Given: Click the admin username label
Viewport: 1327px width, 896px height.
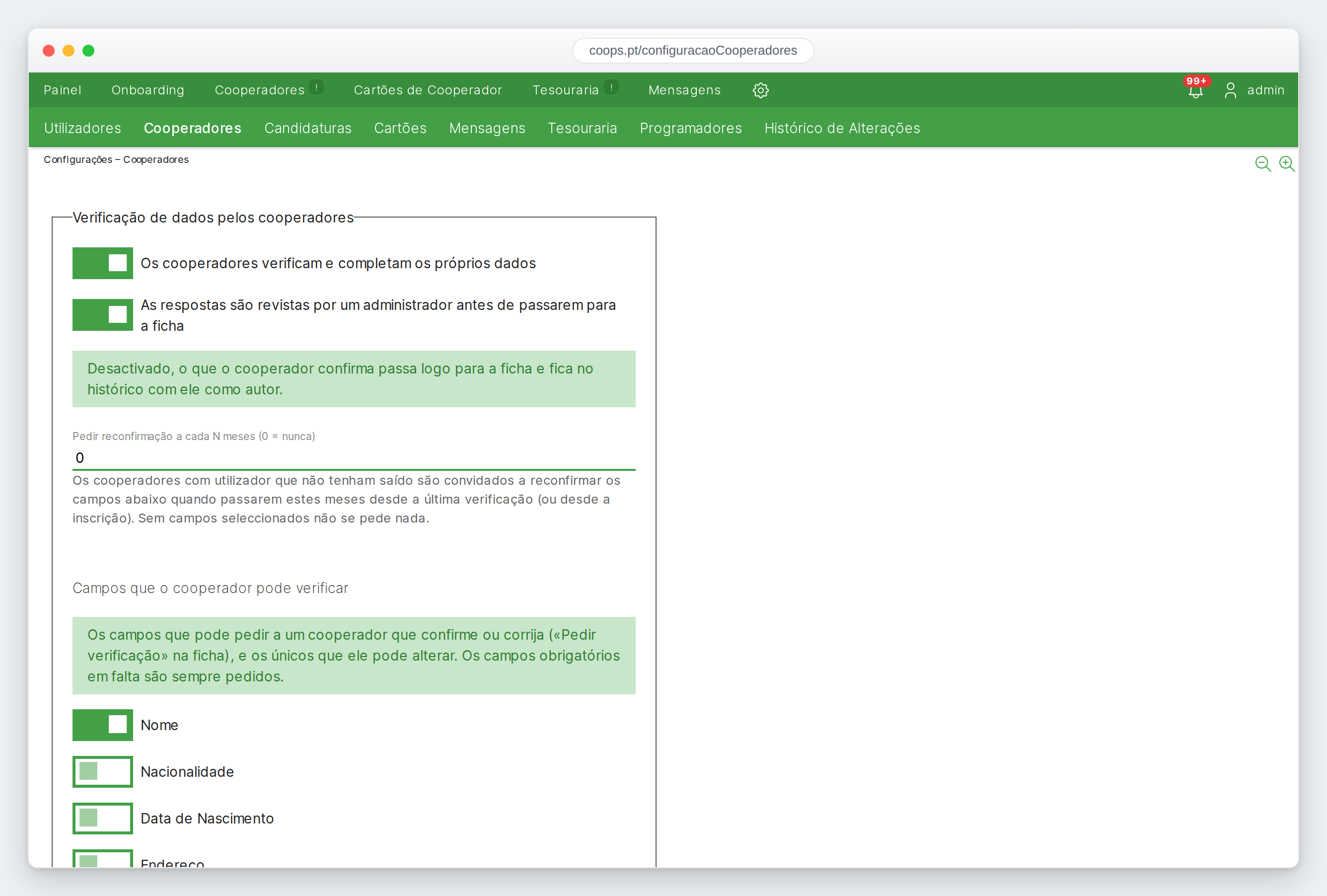Looking at the screenshot, I should point(1265,90).
